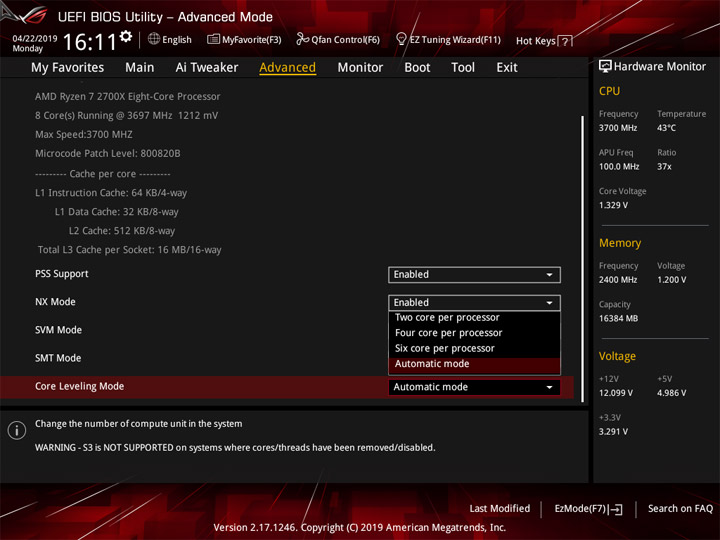The height and width of the screenshot is (540, 720).
Task: Open Qfan Control fan icon
Action: (x=302, y=39)
